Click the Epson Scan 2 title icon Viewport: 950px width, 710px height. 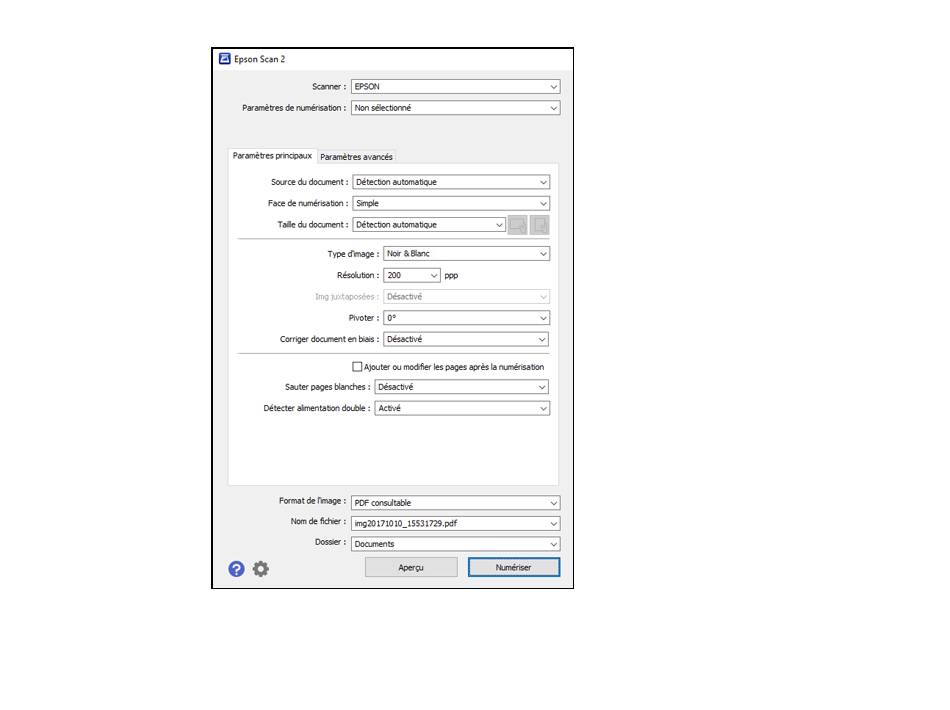[225, 59]
